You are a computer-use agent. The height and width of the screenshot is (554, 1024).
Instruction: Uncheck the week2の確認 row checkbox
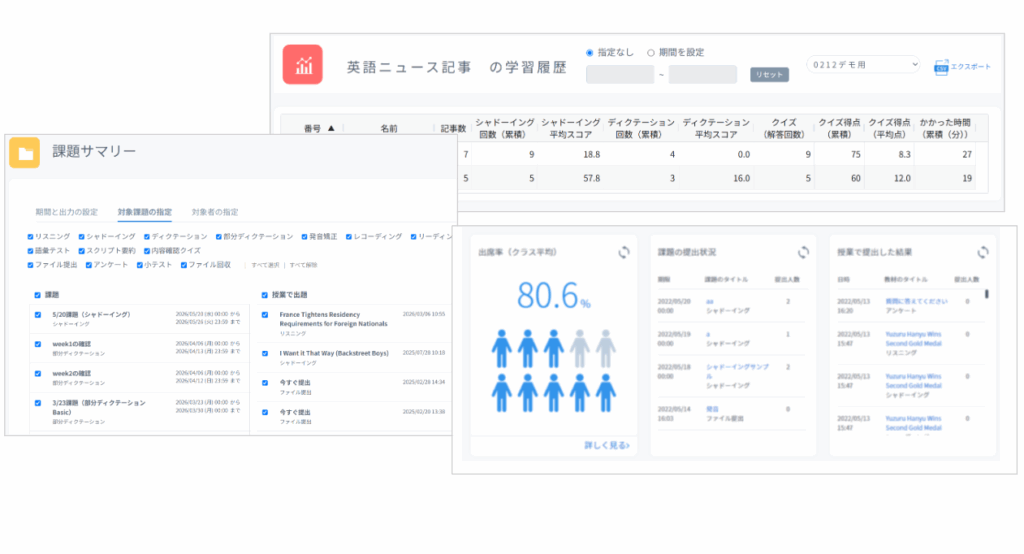point(38,374)
